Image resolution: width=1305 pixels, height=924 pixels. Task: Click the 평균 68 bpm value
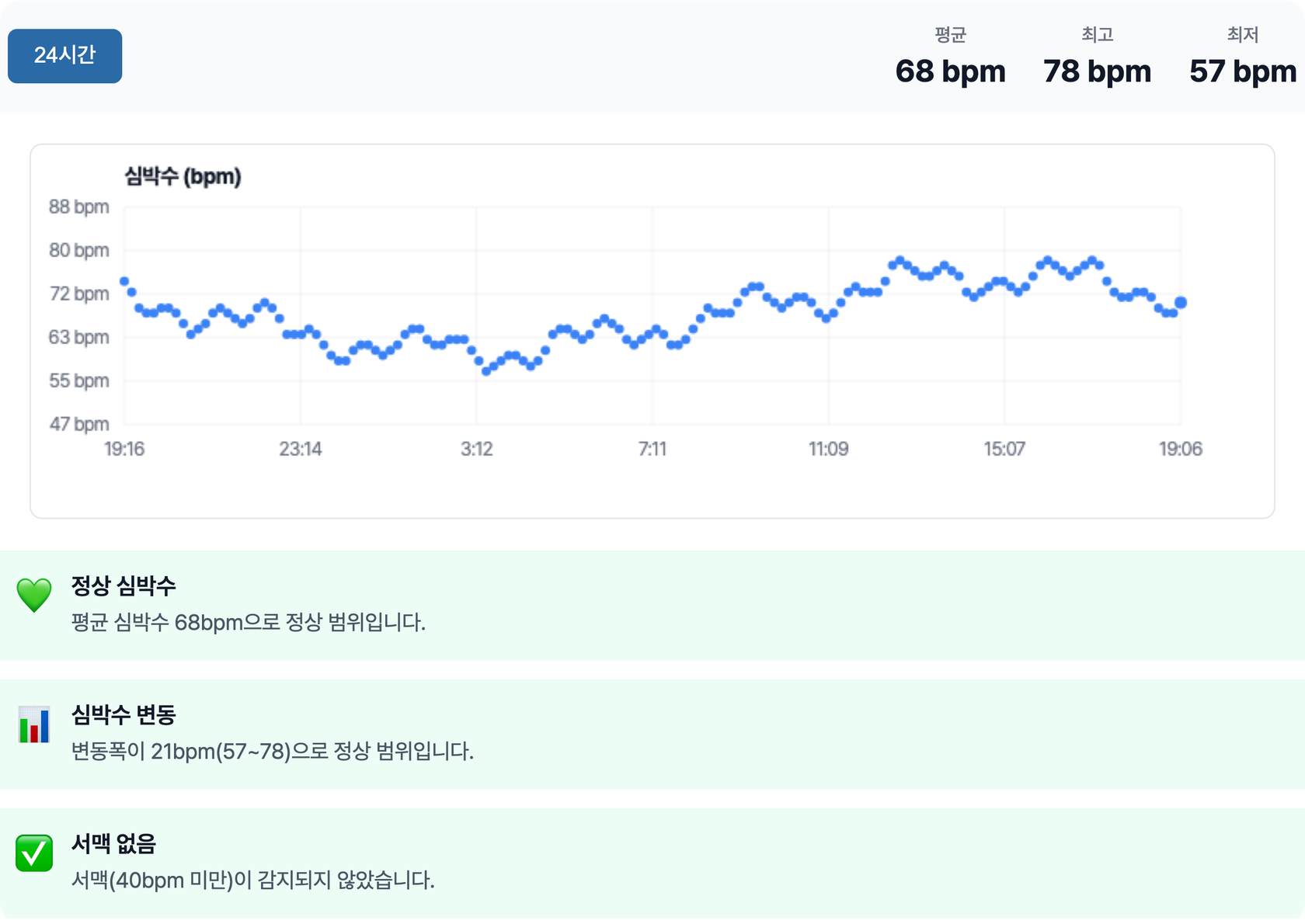click(950, 71)
